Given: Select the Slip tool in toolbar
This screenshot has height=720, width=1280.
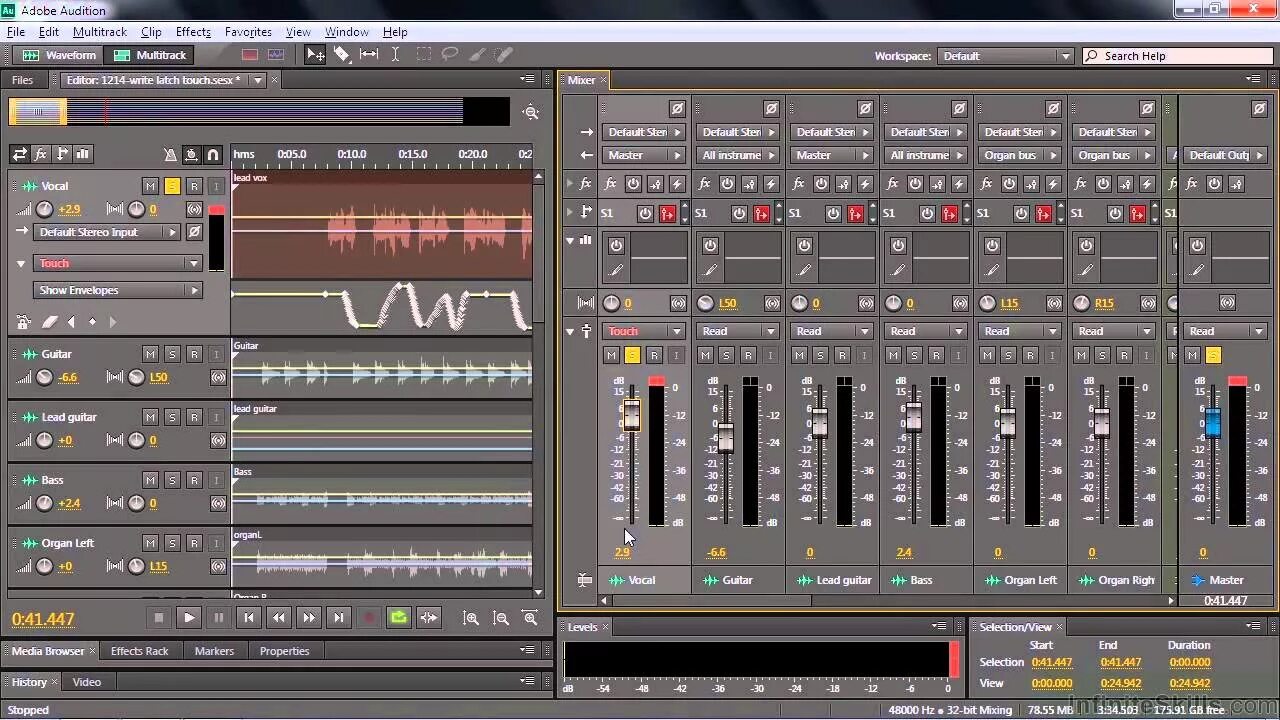Looking at the screenshot, I should (x=369, y=55).
